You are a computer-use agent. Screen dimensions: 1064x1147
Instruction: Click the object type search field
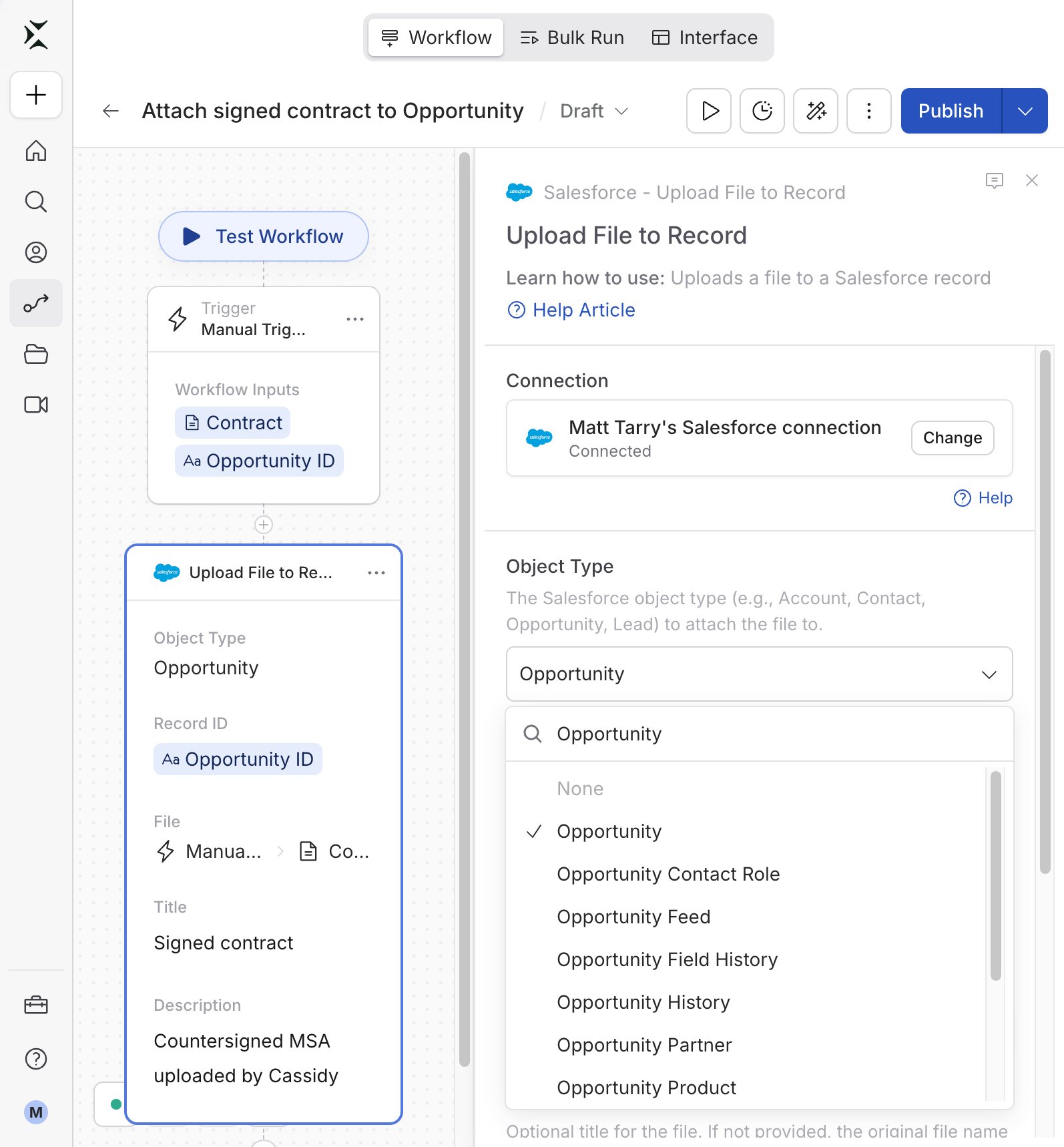click(x=760, y=734)
